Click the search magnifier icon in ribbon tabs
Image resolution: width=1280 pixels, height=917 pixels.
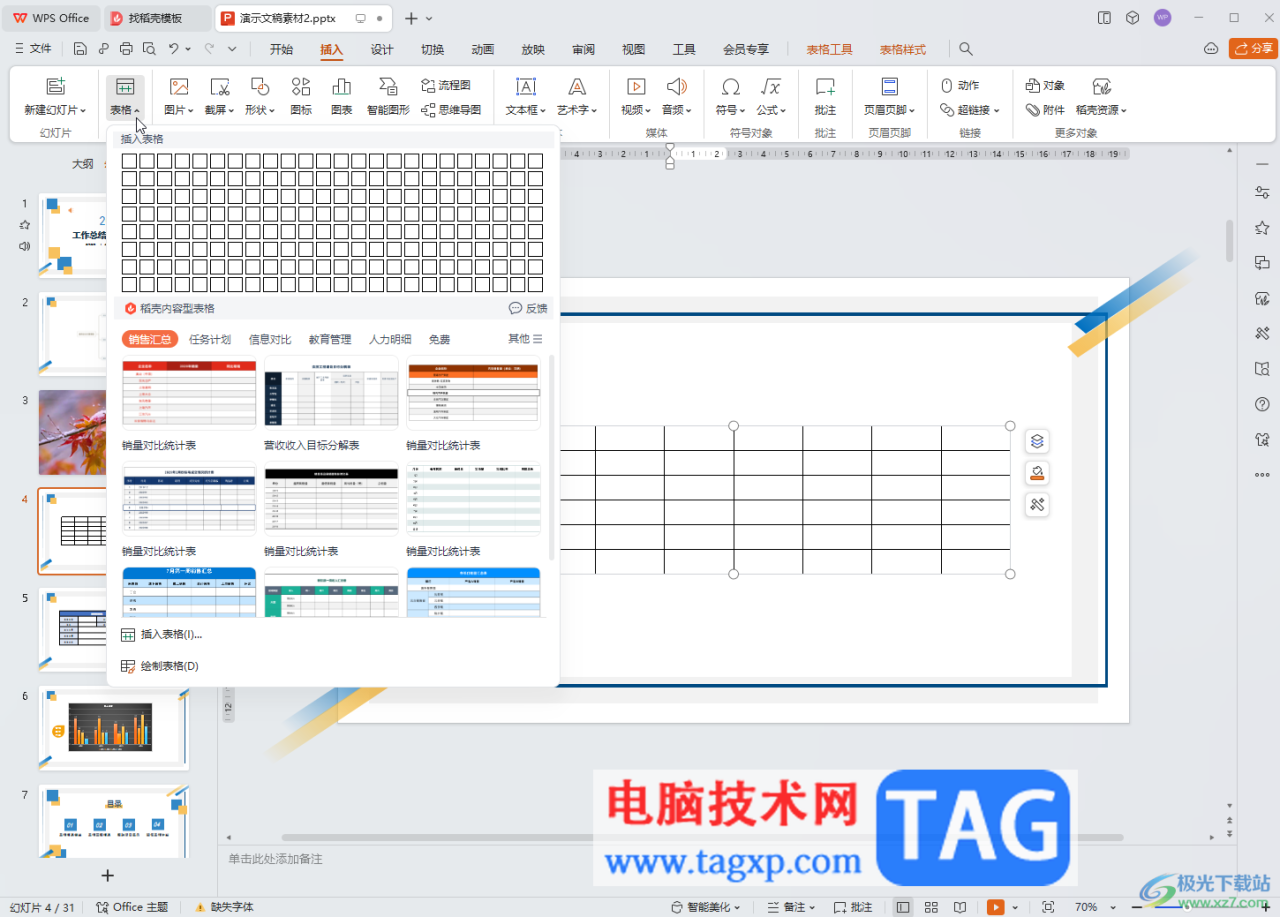(x=966, y=49)
